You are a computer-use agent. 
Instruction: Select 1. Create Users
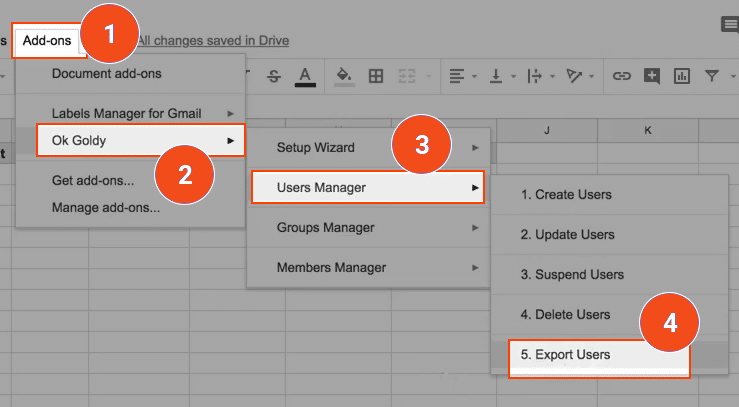coord(609,195)
